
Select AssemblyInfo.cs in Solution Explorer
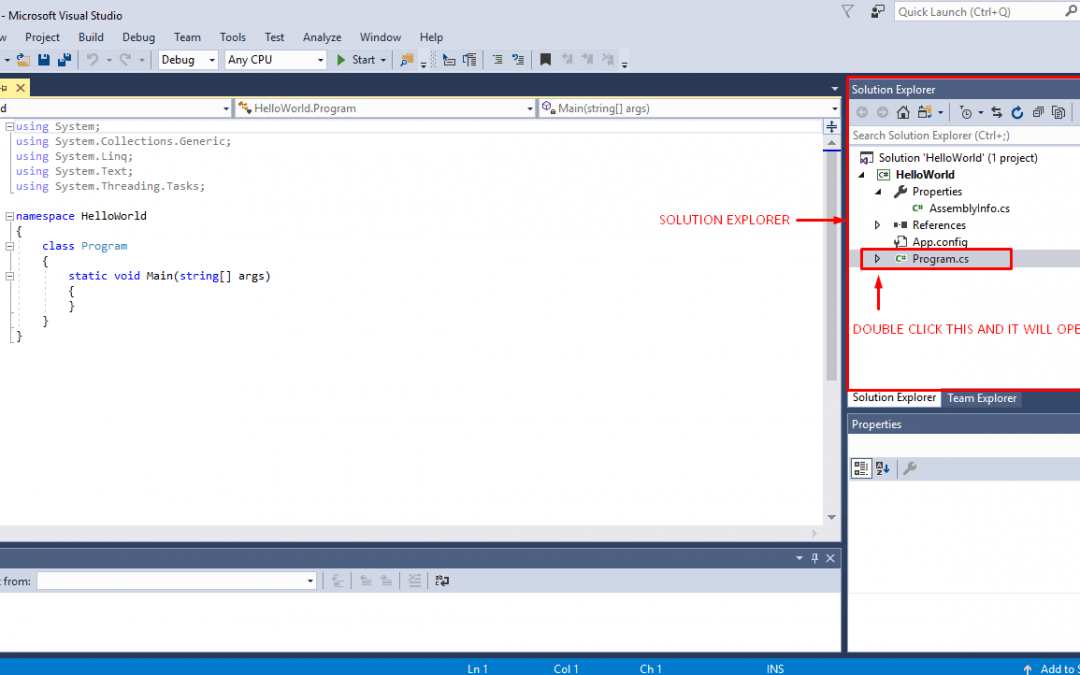point(969,208)
